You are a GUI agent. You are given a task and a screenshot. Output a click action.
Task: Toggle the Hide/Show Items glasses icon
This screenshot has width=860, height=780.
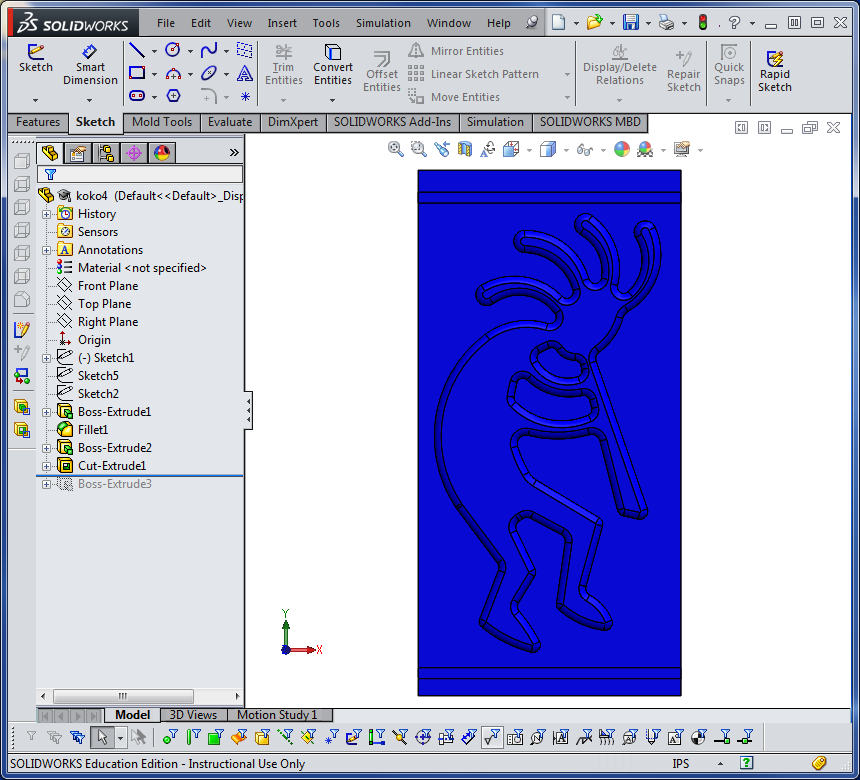click(x=585, y=149)
